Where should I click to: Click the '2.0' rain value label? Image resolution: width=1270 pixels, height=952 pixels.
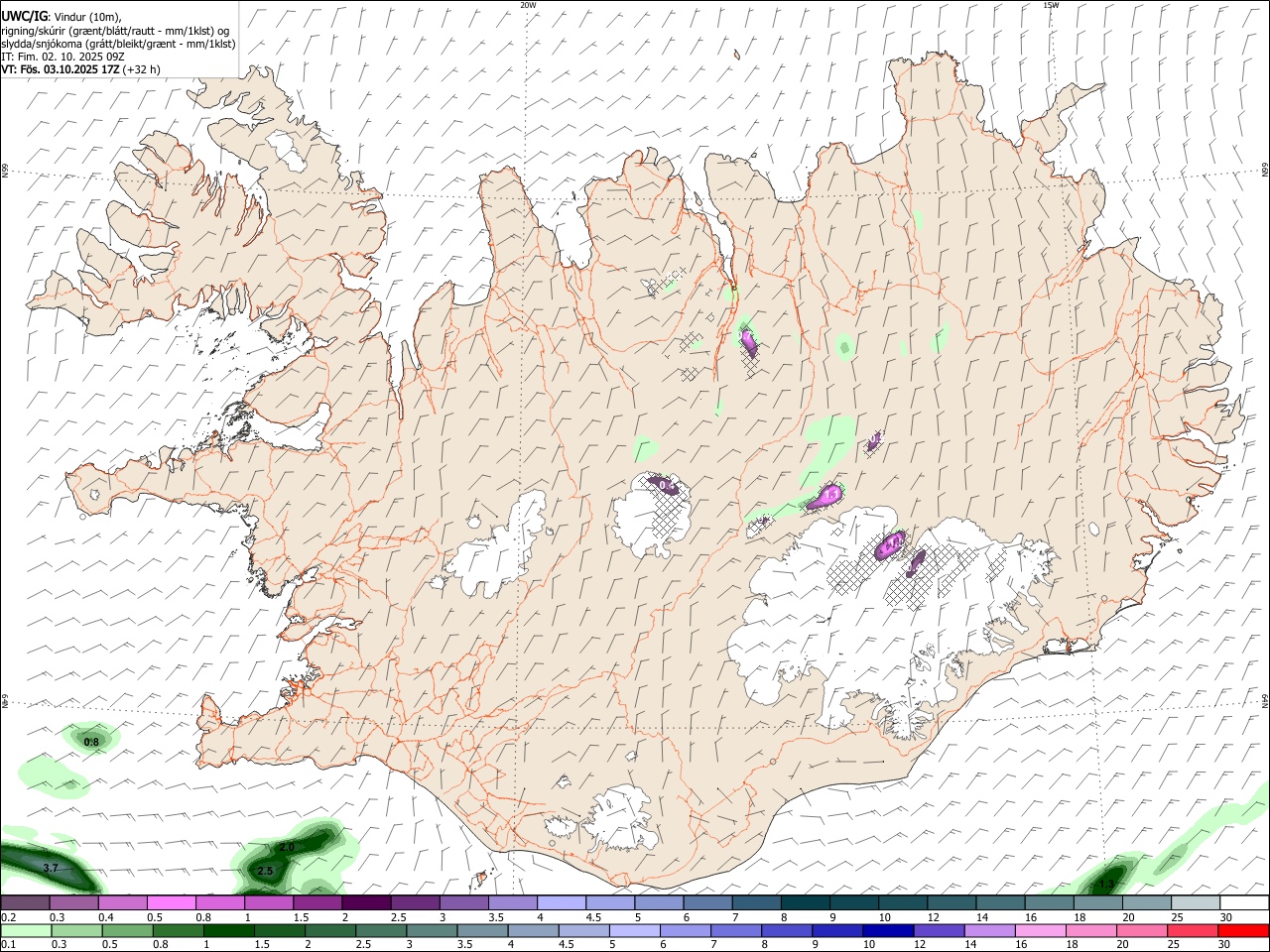click(x=287, y=848)
